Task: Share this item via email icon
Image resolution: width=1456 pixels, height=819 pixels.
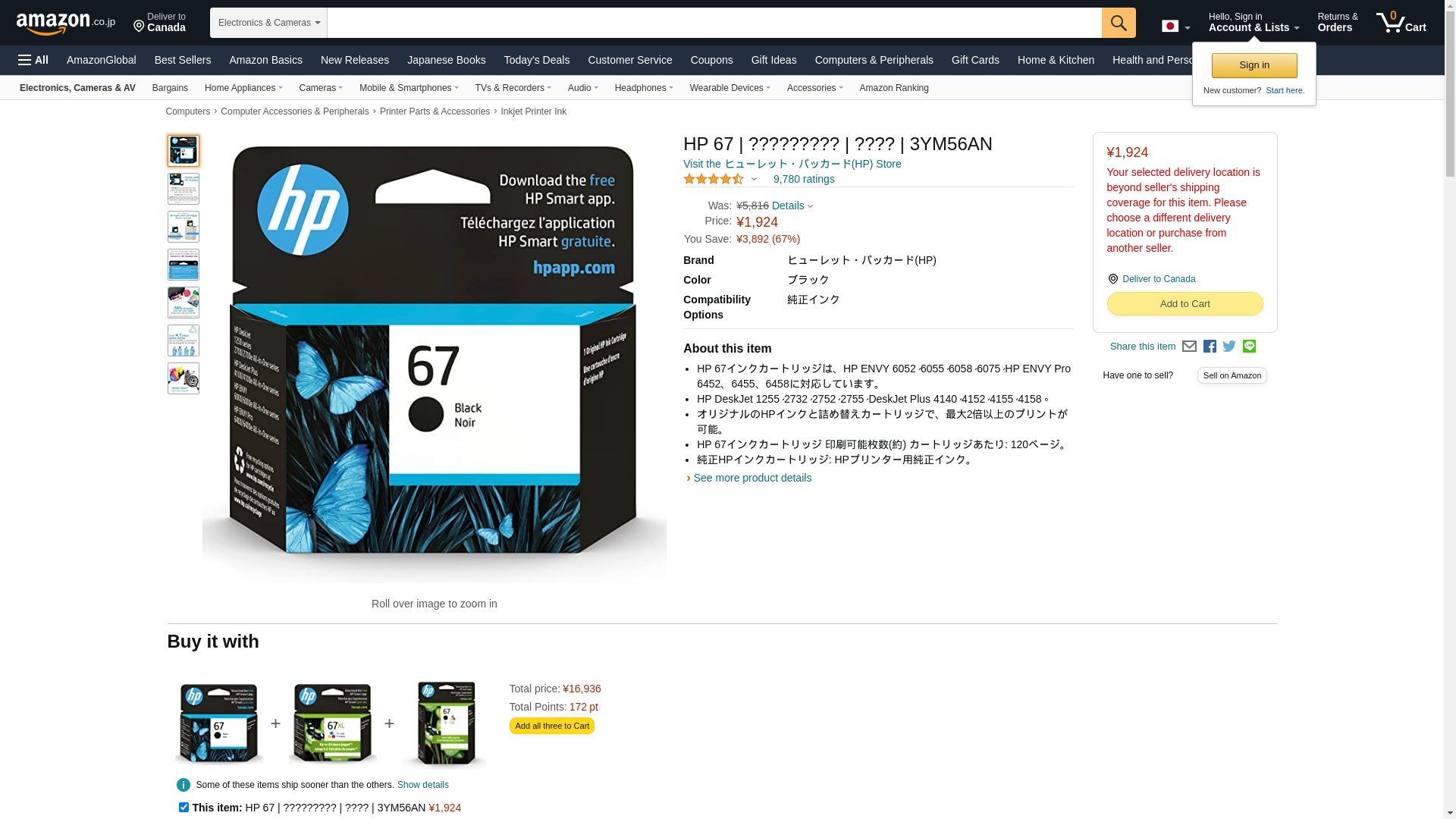Action: point(1189,347)
